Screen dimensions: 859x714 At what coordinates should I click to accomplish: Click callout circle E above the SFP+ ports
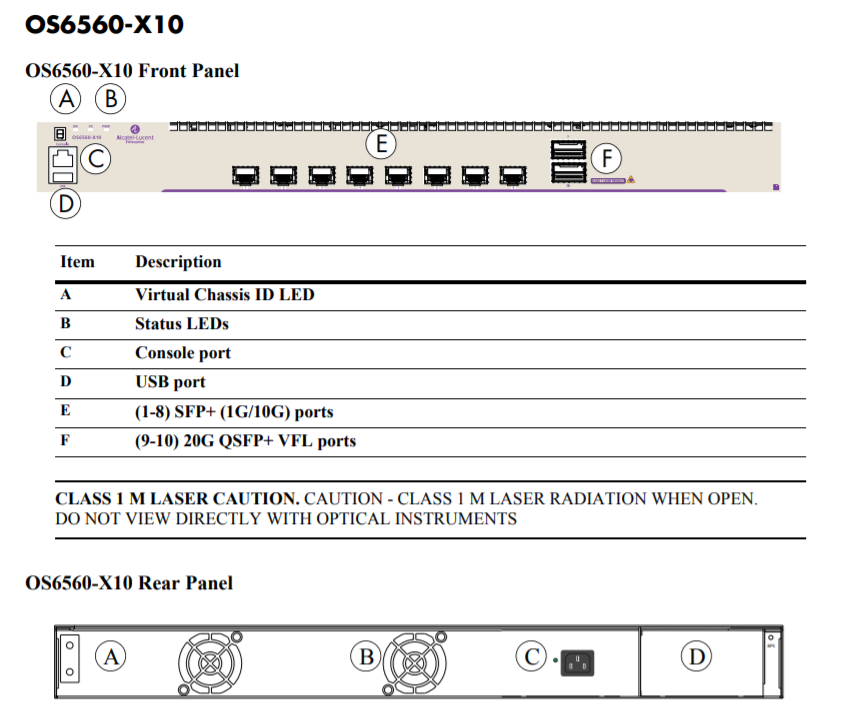(x=381, y=144)
